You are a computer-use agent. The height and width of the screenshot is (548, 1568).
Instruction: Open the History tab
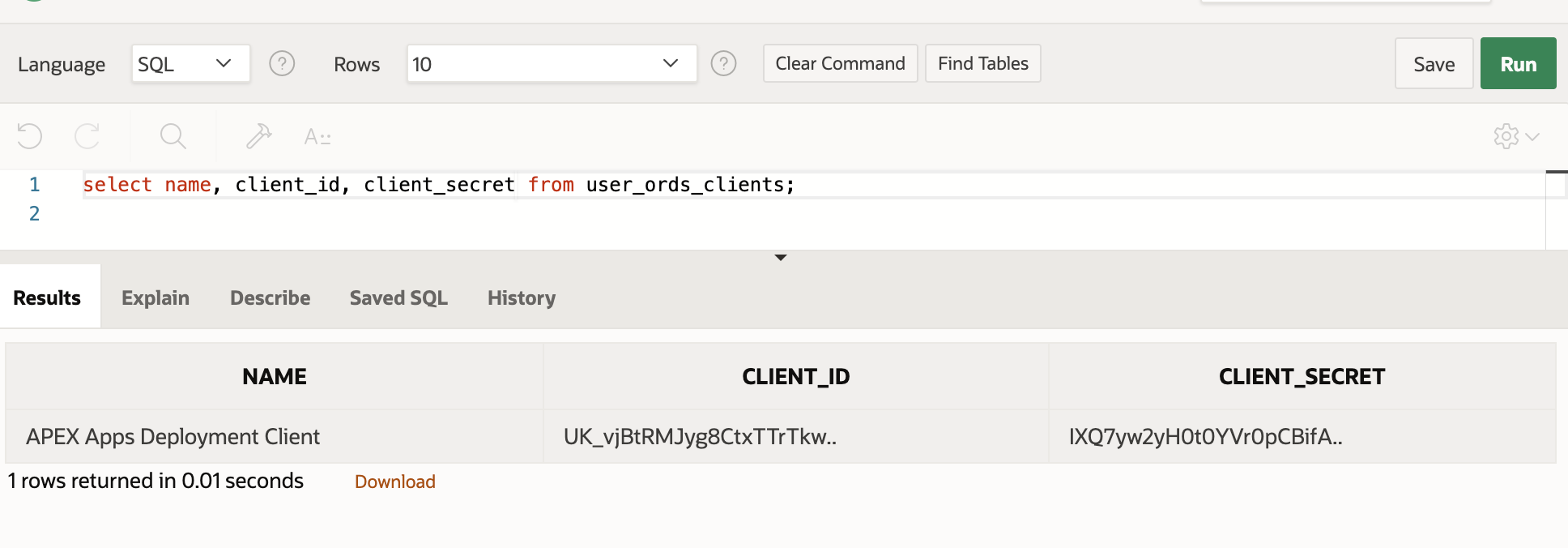tap(522, 298)
